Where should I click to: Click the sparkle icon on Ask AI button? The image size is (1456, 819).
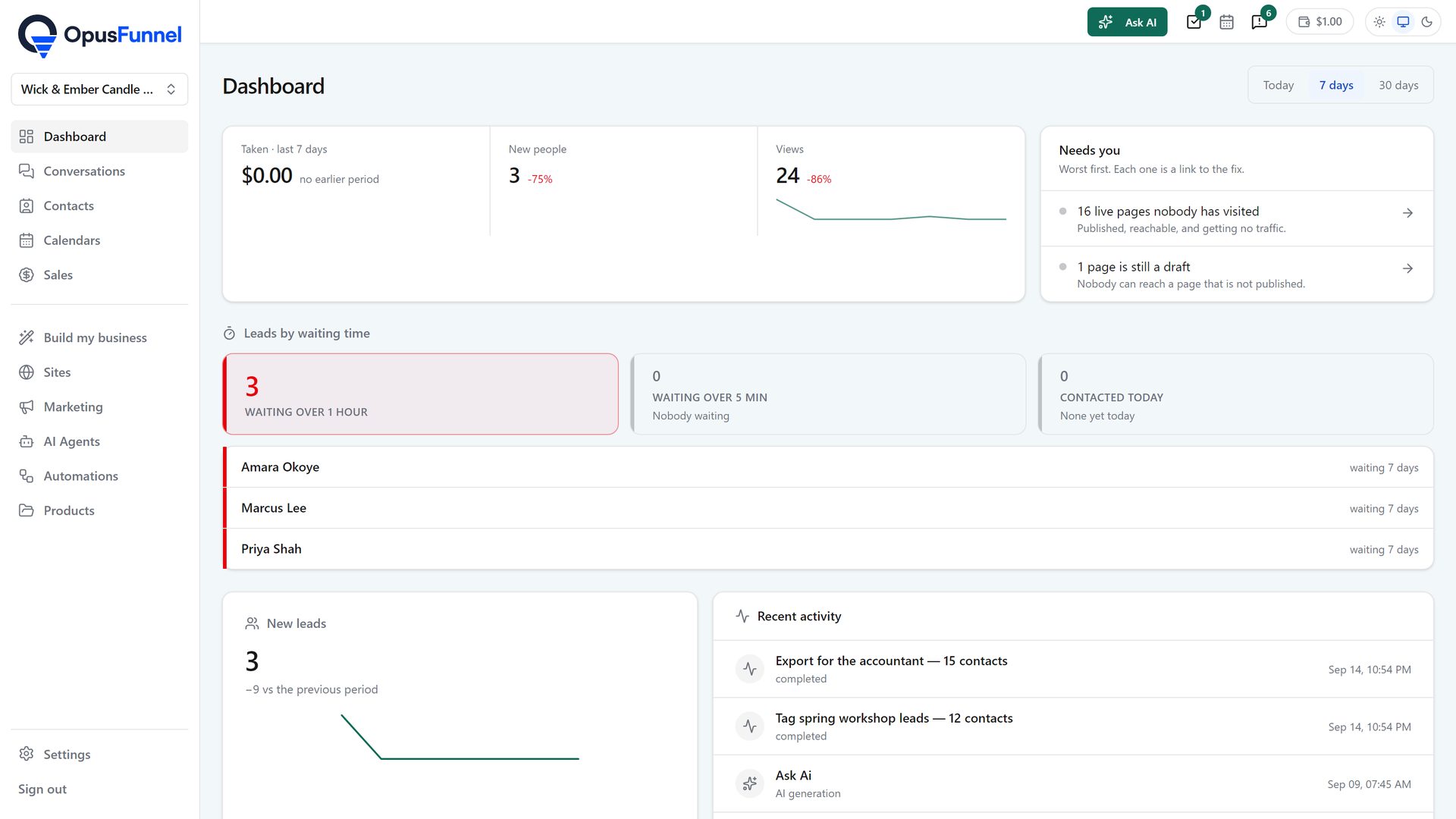(x=1106, y=22)
